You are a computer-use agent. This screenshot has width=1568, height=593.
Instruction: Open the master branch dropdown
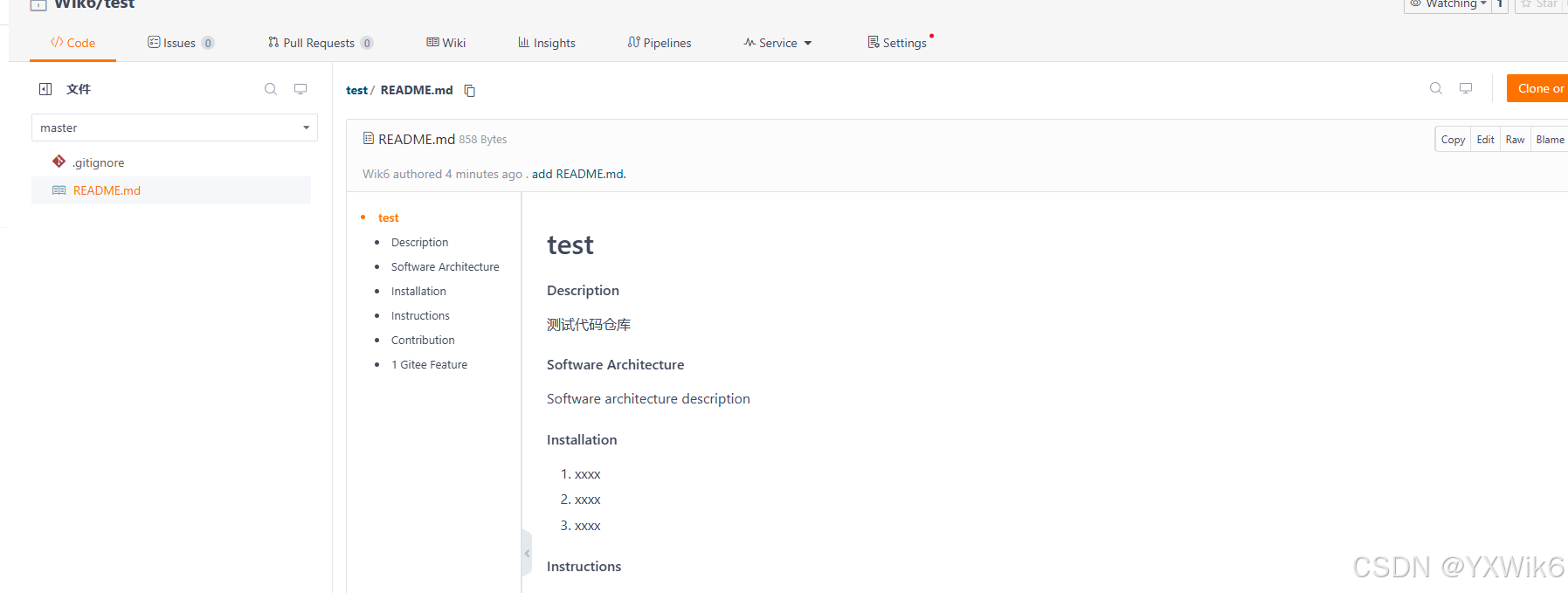[175, 128]
